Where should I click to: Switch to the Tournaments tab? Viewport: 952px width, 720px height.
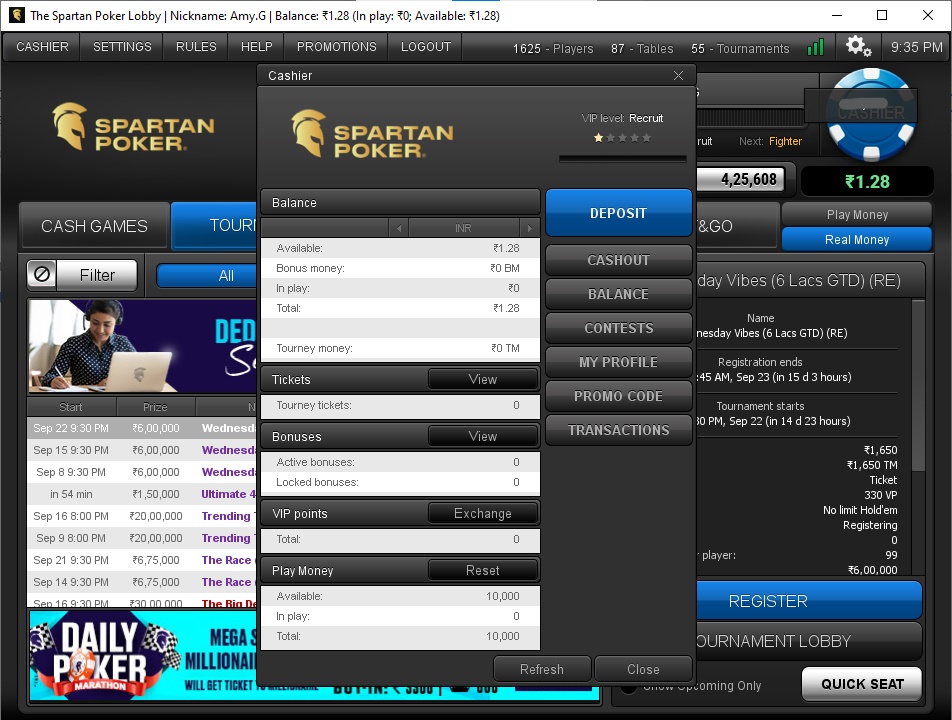point(214,226)
